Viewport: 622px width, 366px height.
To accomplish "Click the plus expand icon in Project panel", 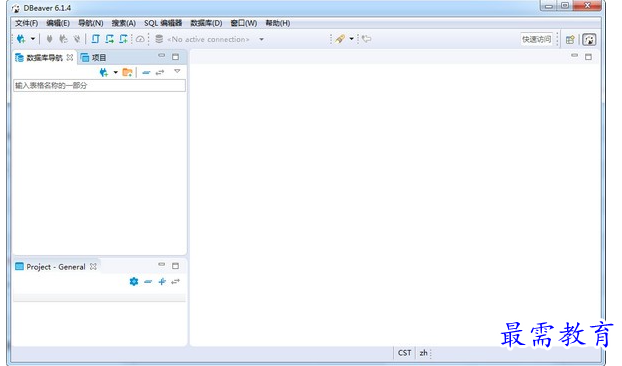I will pos(162,282).
